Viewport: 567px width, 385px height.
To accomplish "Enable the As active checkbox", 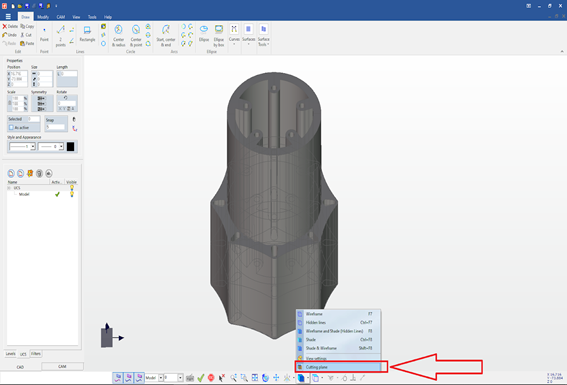I will point(11,128).
